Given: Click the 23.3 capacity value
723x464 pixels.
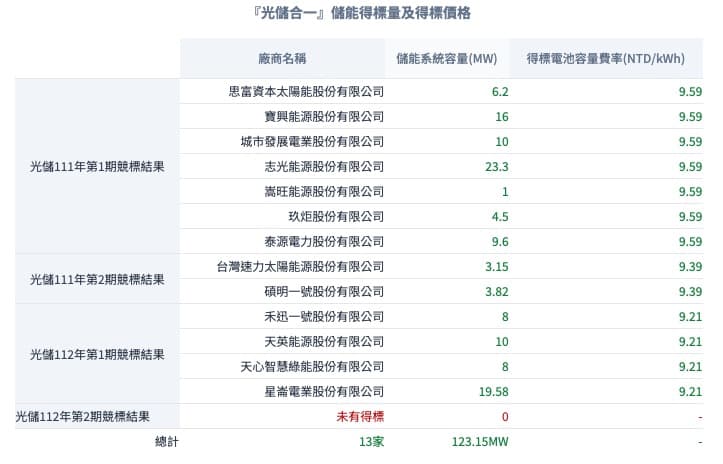Looking at the screenshot, I should pyautogui.click(x=497, y=167).
